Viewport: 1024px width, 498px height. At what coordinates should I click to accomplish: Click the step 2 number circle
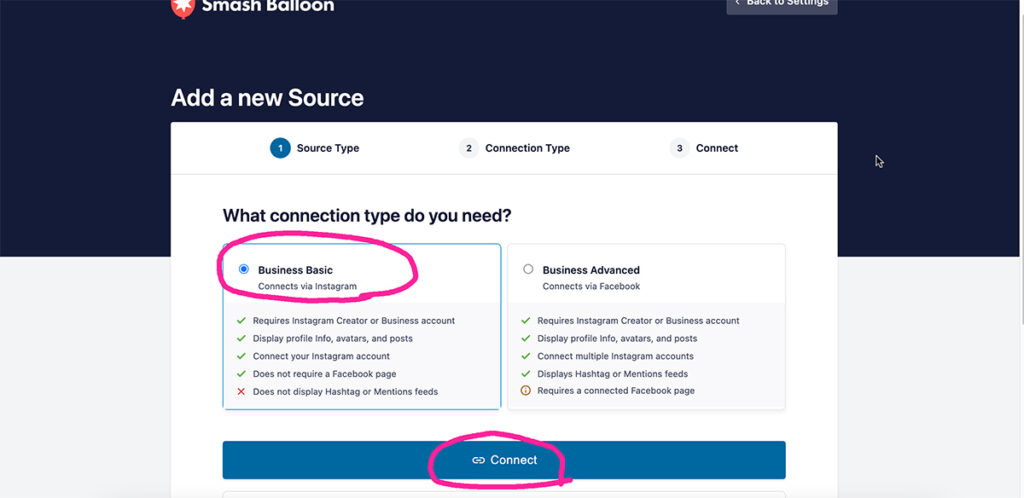tap(468, 148)
